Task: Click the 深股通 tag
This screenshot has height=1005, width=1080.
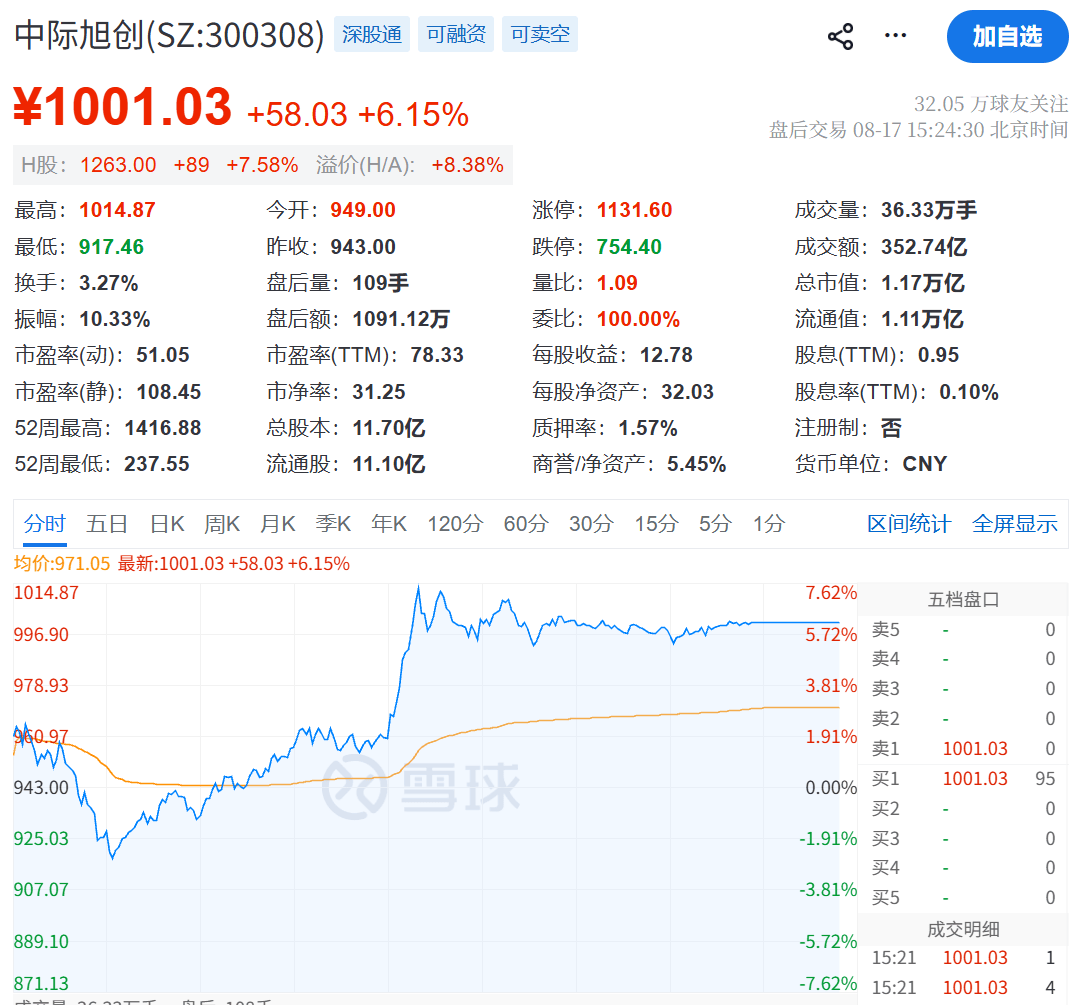Action: pos(372,34)
